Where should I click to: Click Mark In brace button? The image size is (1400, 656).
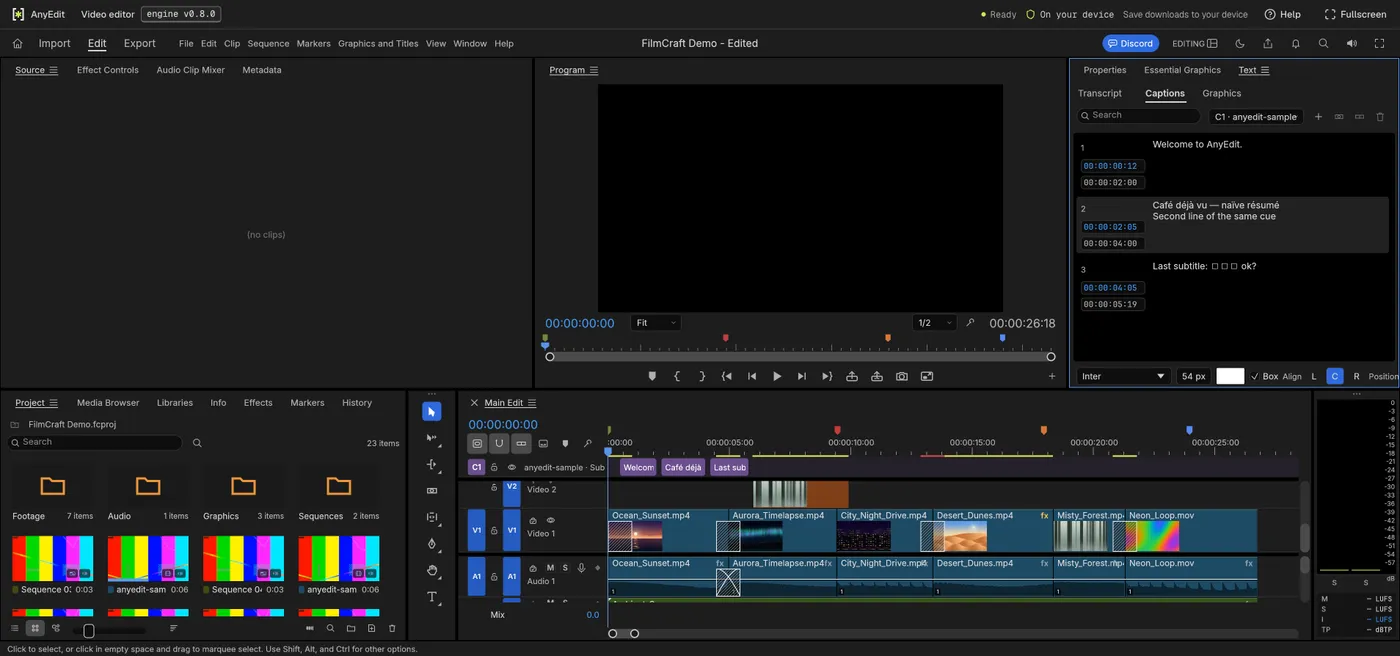677,376
